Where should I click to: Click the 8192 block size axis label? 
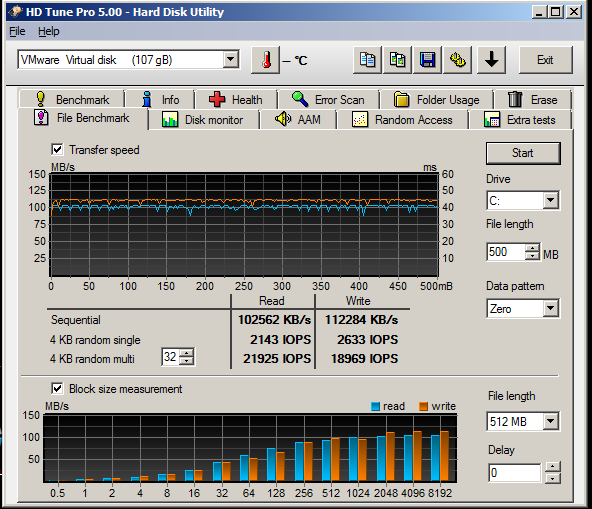(x=440, y=493)
